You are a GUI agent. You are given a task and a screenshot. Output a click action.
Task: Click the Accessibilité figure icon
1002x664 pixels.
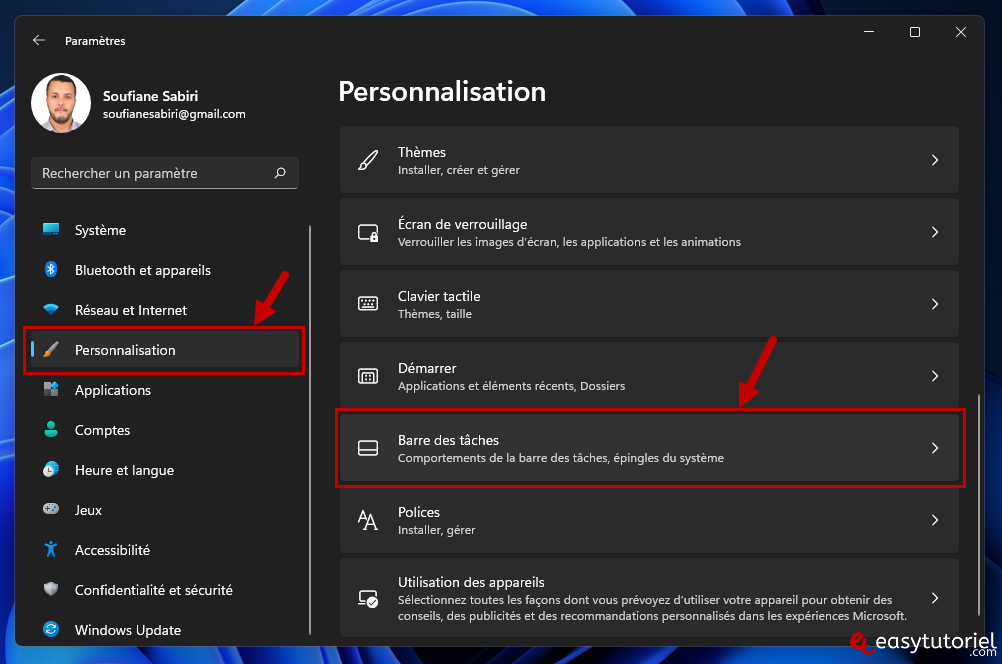click(x=51, y=550)
